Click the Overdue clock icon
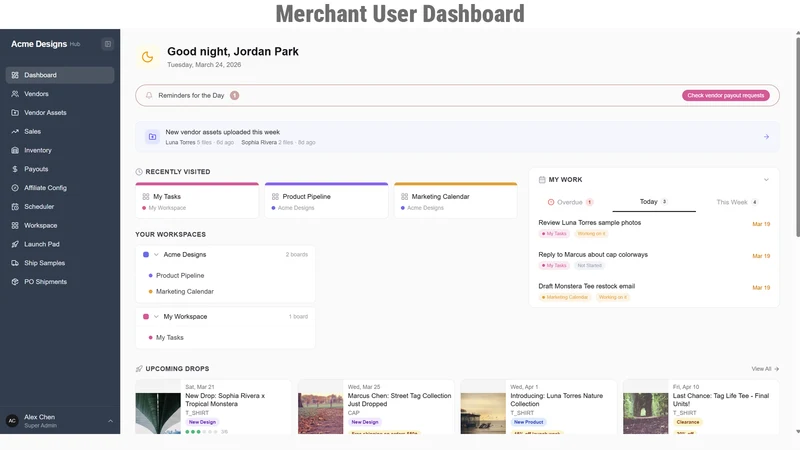 pos(551,202)
